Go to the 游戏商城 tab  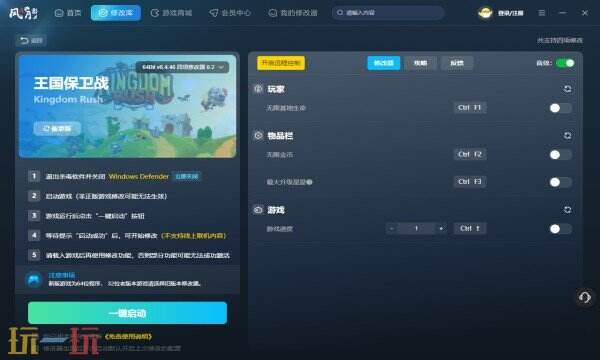171,13
